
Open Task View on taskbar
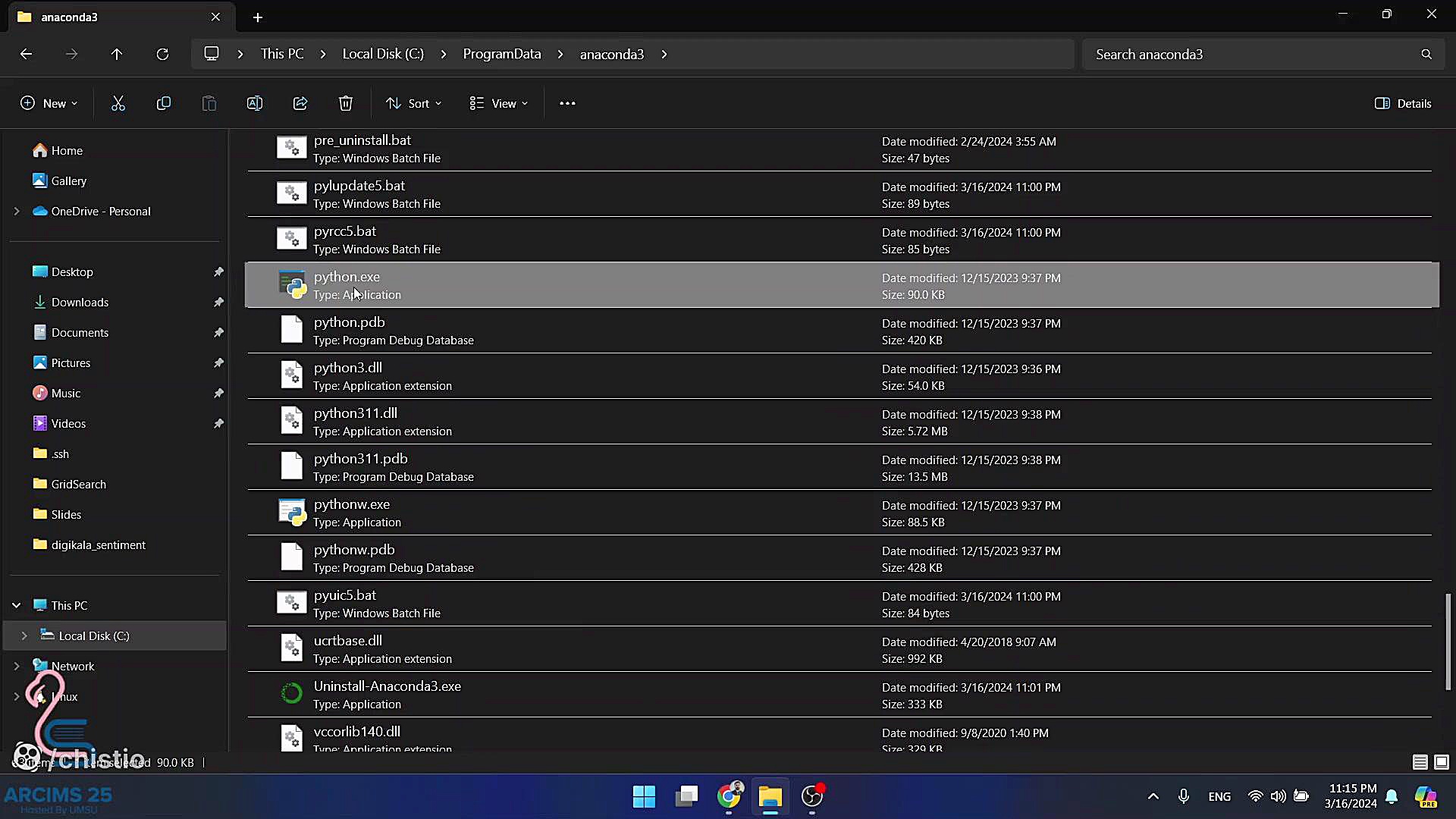coord(686,796)
